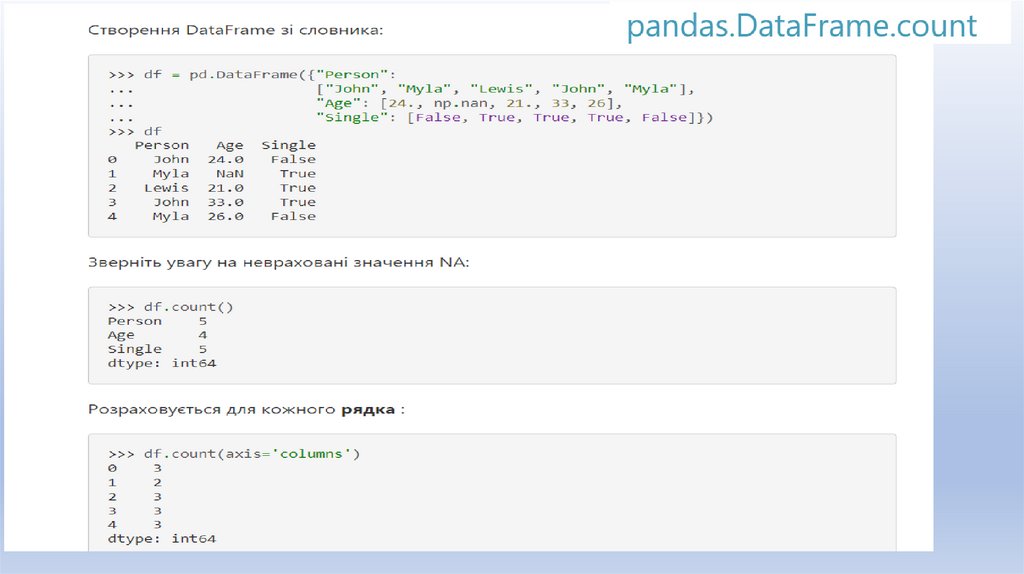Click the text 'Зверніть увагу на невраховані значення NA:'

coord(278,263)
